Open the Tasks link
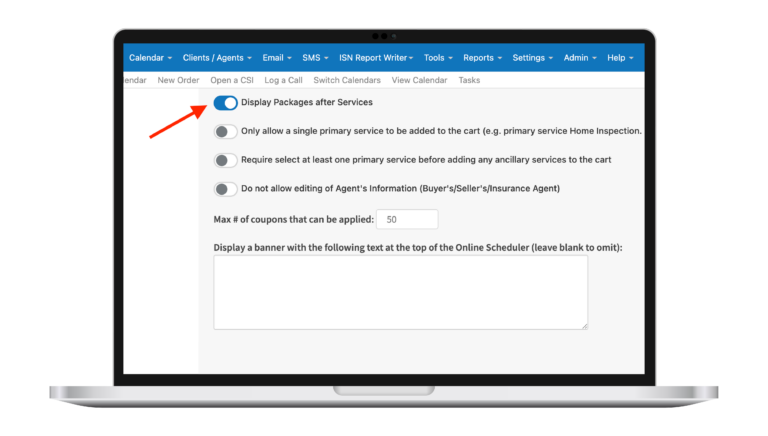The height and width of the screenshot is (436, 768). click(x=469, y=80)
